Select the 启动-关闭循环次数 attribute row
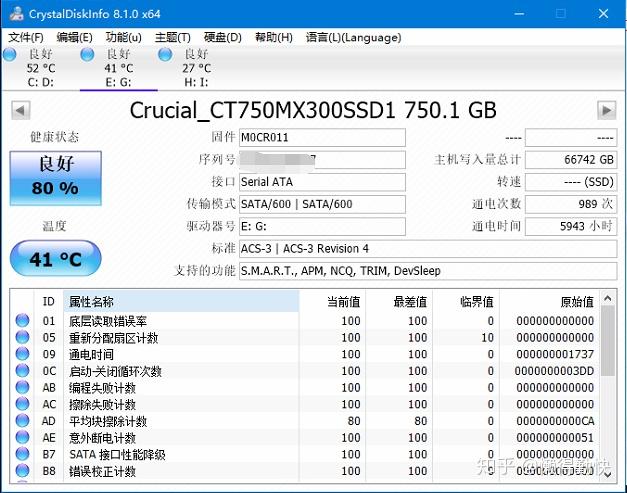Screen dimensions: 627x493 [x=305, y=371]
